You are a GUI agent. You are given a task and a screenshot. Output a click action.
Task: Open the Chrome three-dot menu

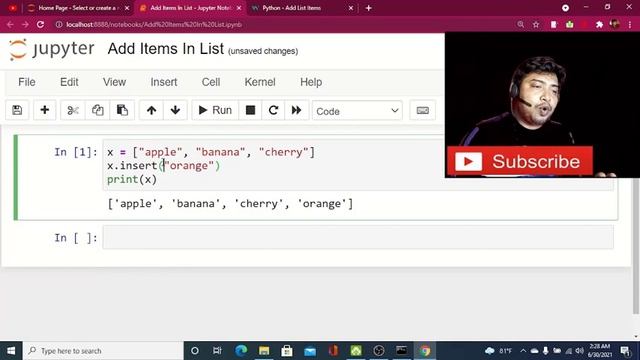(x=630, y=24)
